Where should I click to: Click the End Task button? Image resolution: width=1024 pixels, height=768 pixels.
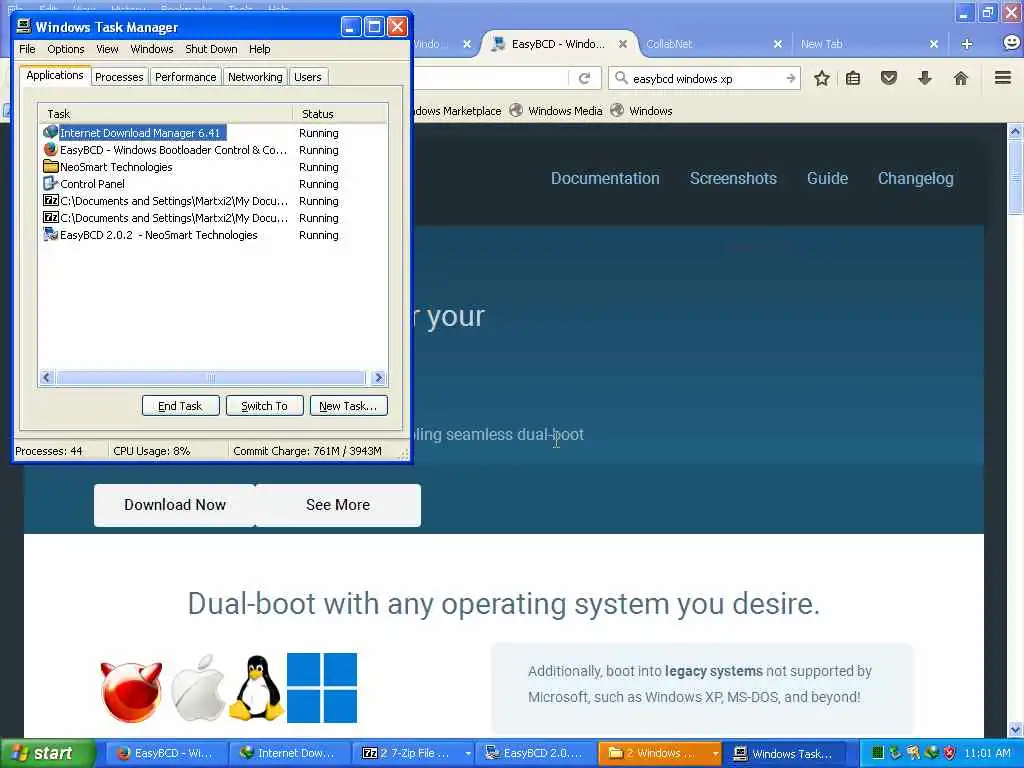pos(180,406)
